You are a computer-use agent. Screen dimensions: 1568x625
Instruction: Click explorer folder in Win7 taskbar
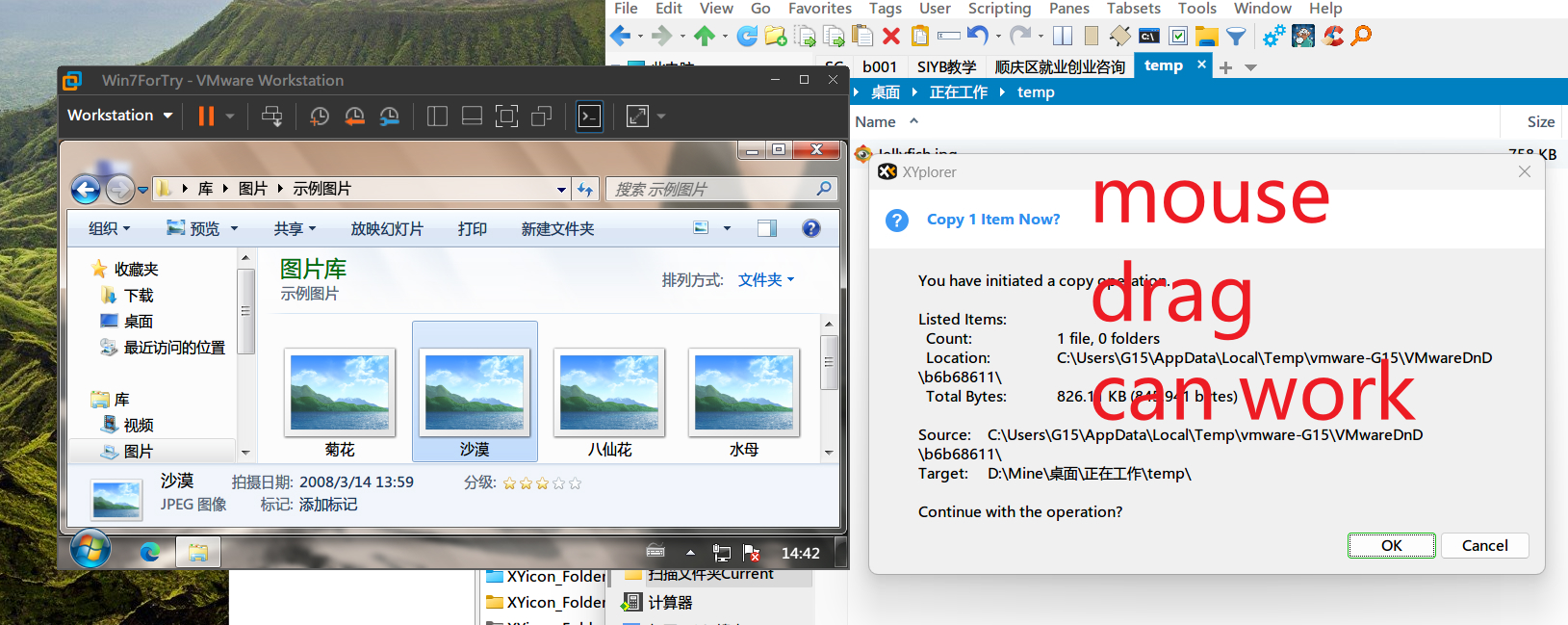pos(198,552)
